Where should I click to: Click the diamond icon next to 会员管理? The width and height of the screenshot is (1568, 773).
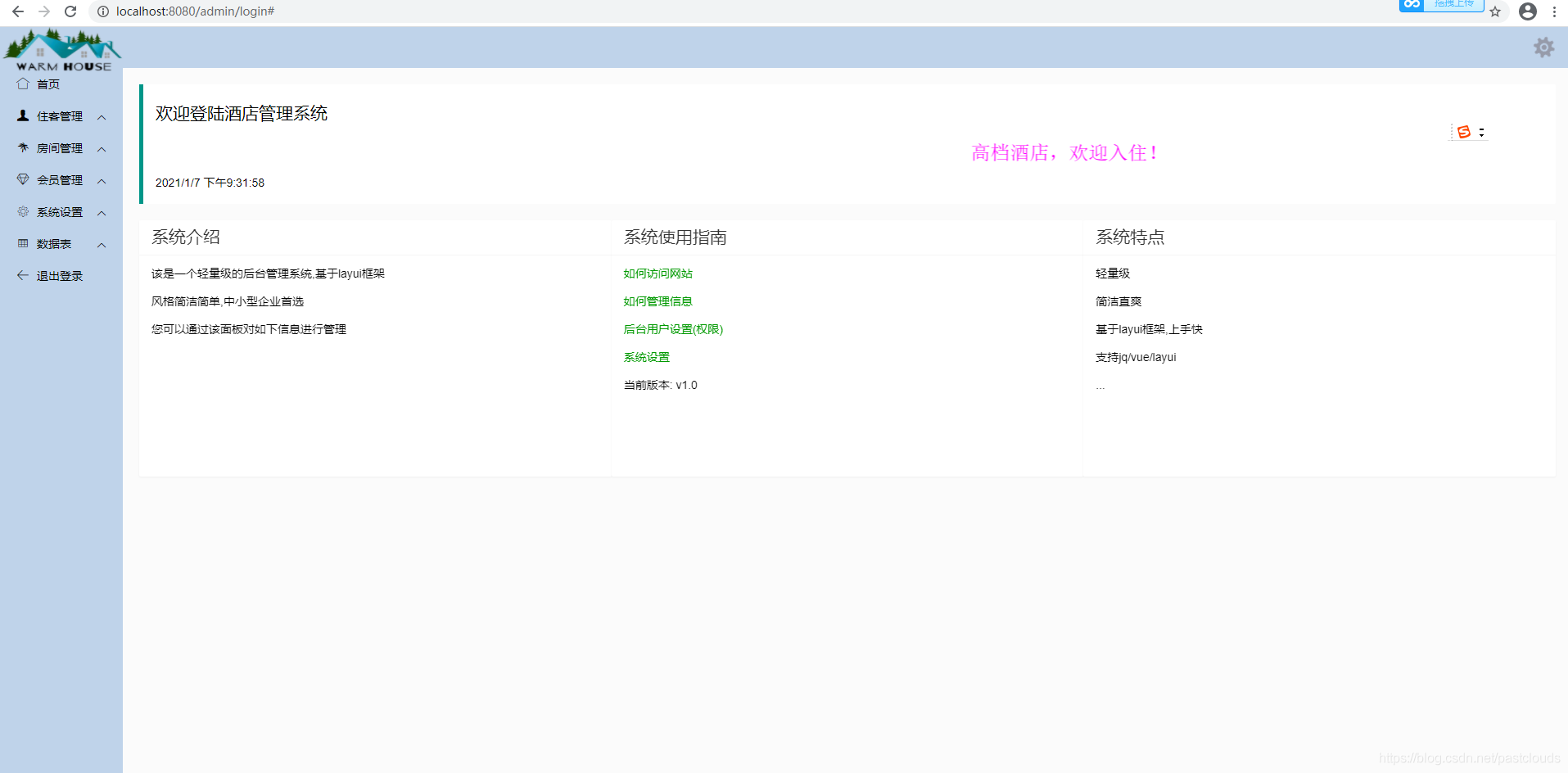click(23, 179)
